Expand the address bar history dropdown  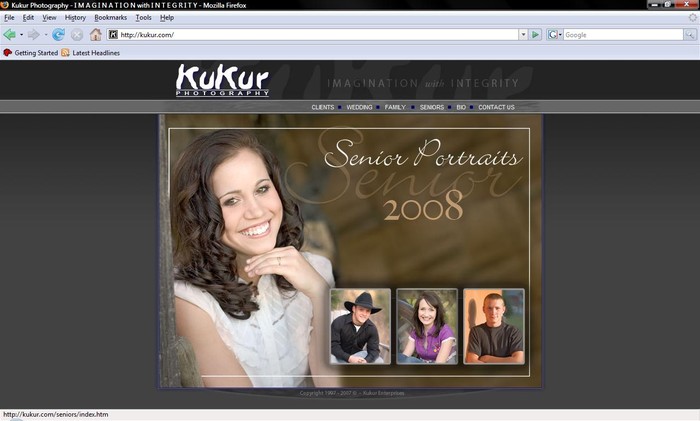[x=522, y=34]
